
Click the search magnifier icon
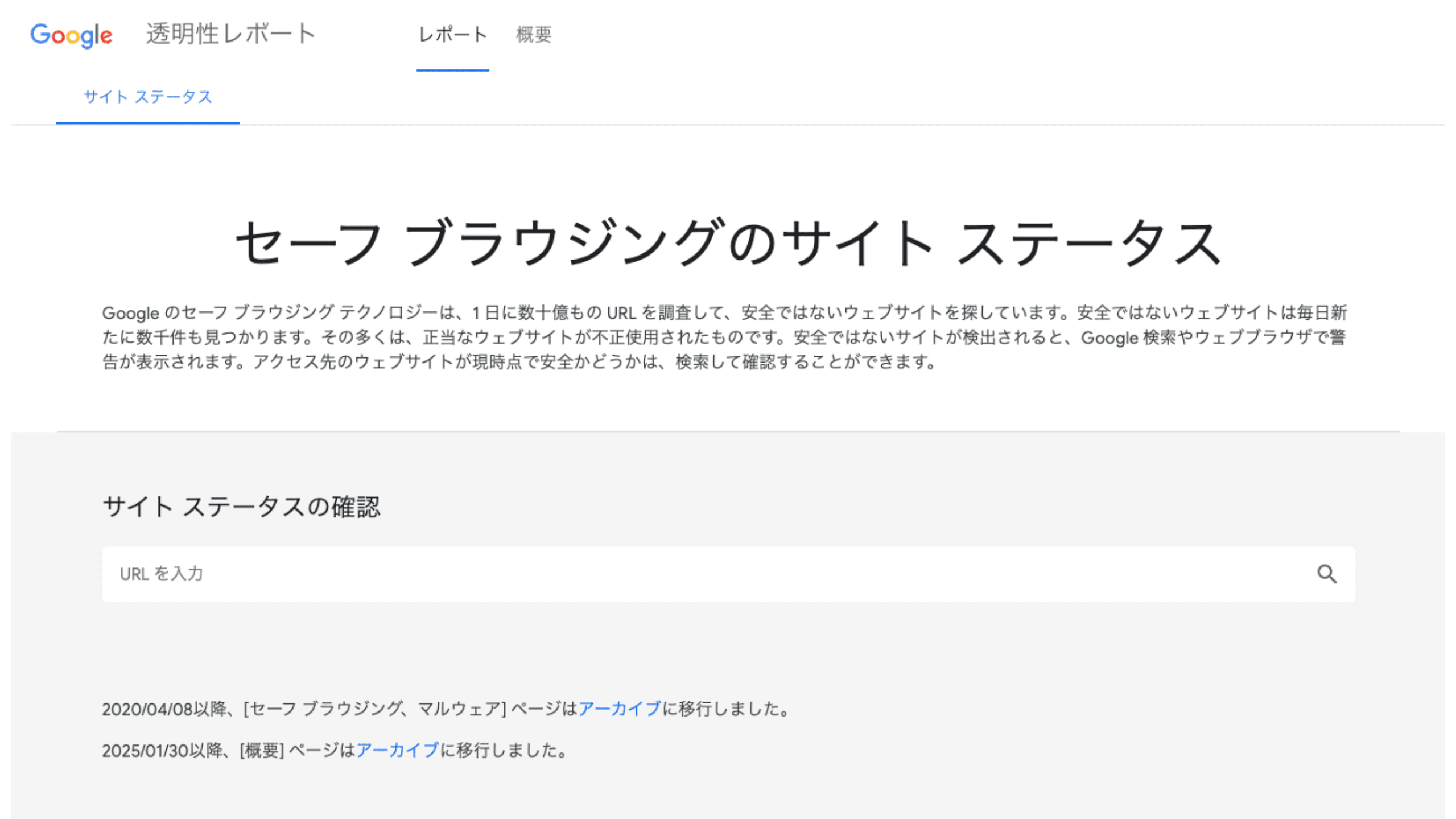(x=1326, y=574)
